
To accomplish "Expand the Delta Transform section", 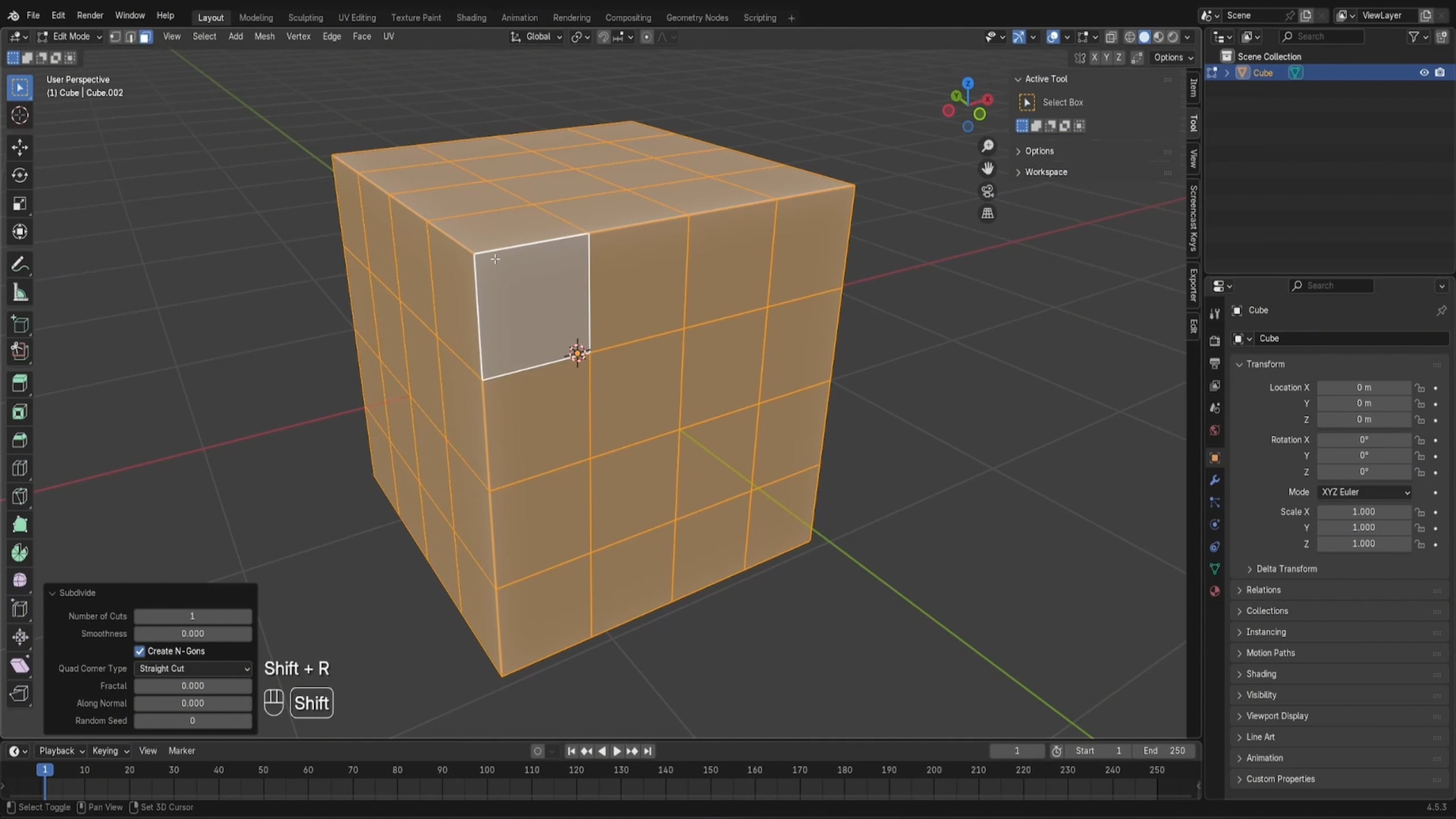I will [1285, 569].
